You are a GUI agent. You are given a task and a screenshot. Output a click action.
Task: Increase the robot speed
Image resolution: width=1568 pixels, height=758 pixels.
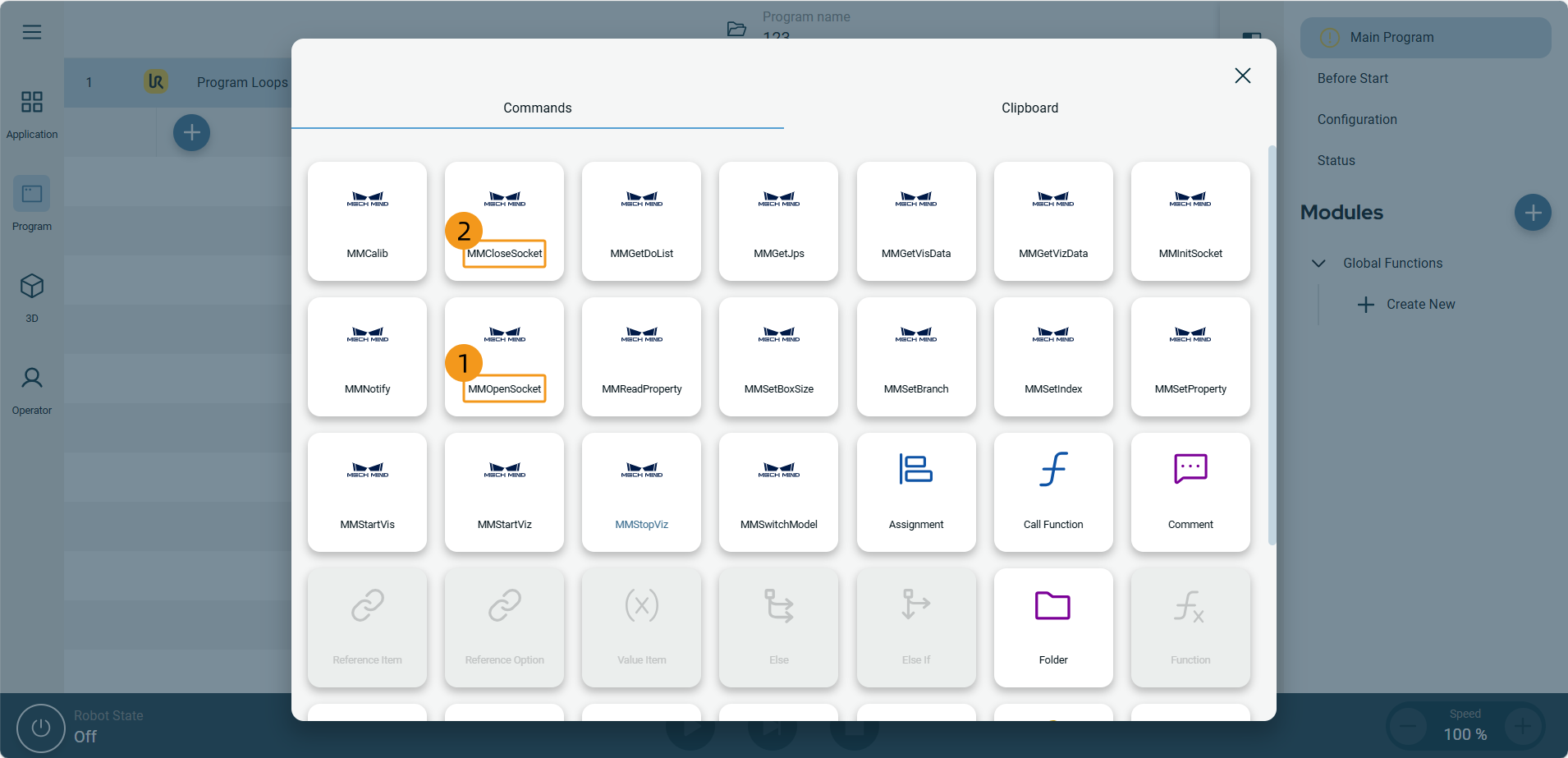(1523, 726)
